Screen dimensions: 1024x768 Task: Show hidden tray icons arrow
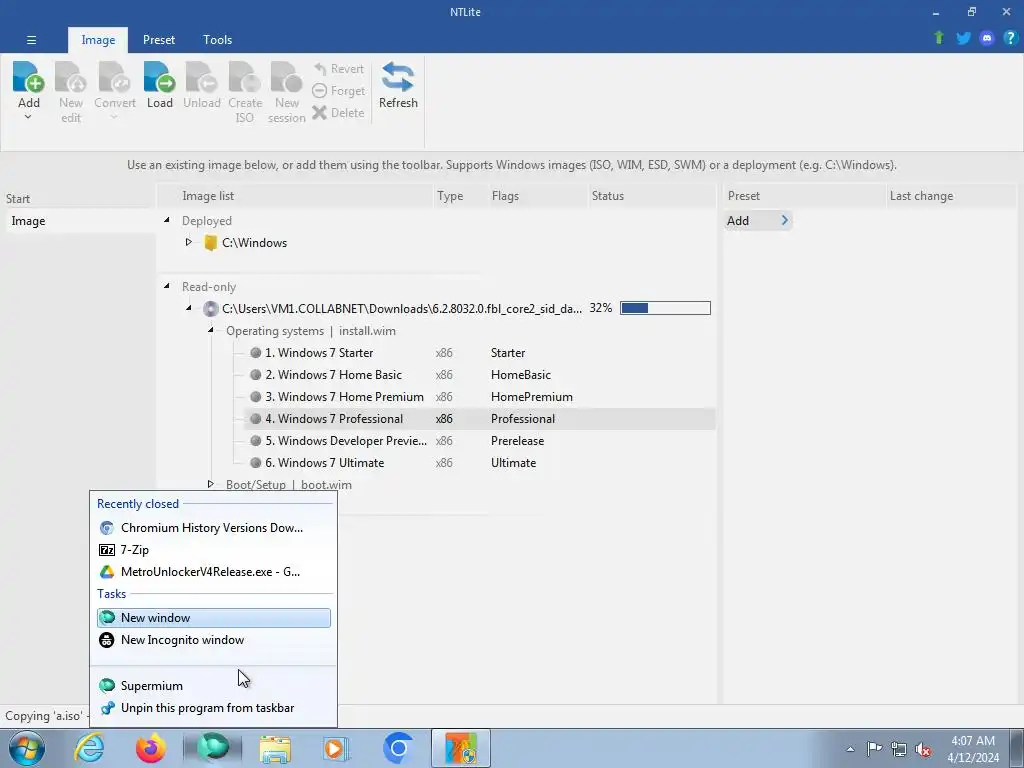(850, 749)
